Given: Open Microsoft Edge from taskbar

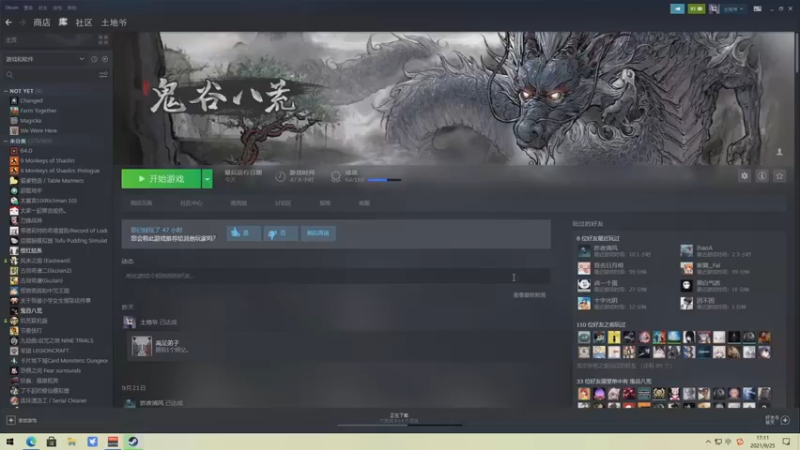Looking at the screenshot, I should coord(31,441).
